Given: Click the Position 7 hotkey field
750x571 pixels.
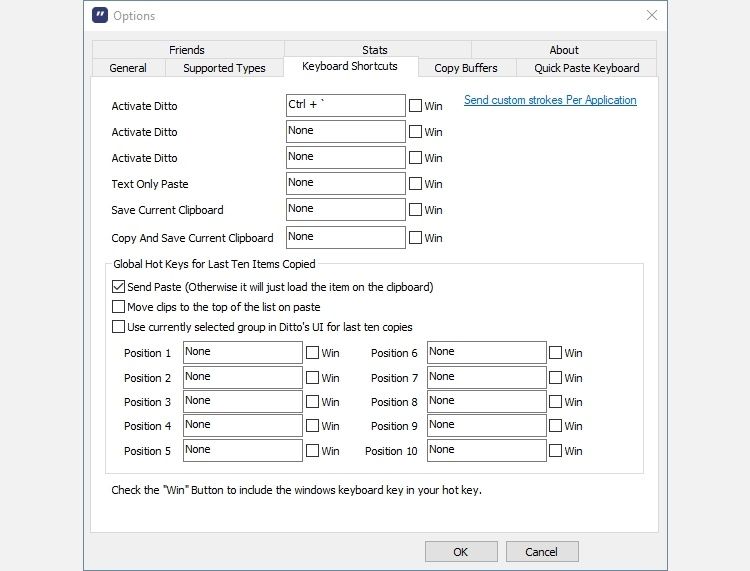Looking at the screenshot, I should [x=486, y=377].
